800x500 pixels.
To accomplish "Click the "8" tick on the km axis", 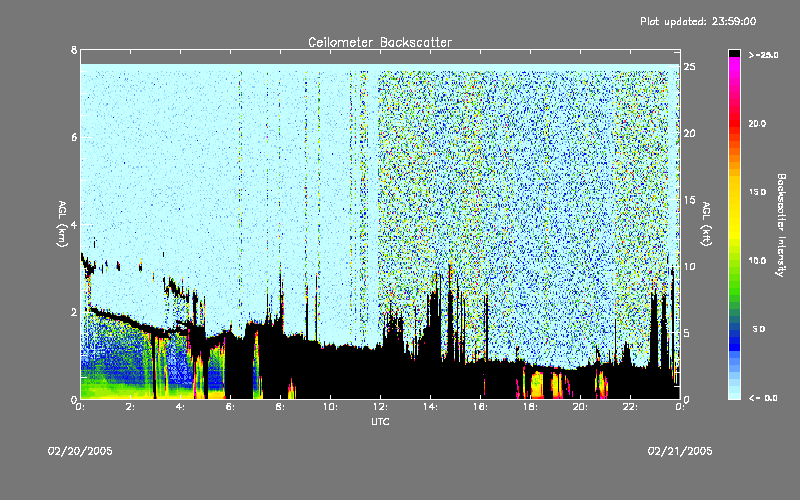I will click(x=74, y=50).
